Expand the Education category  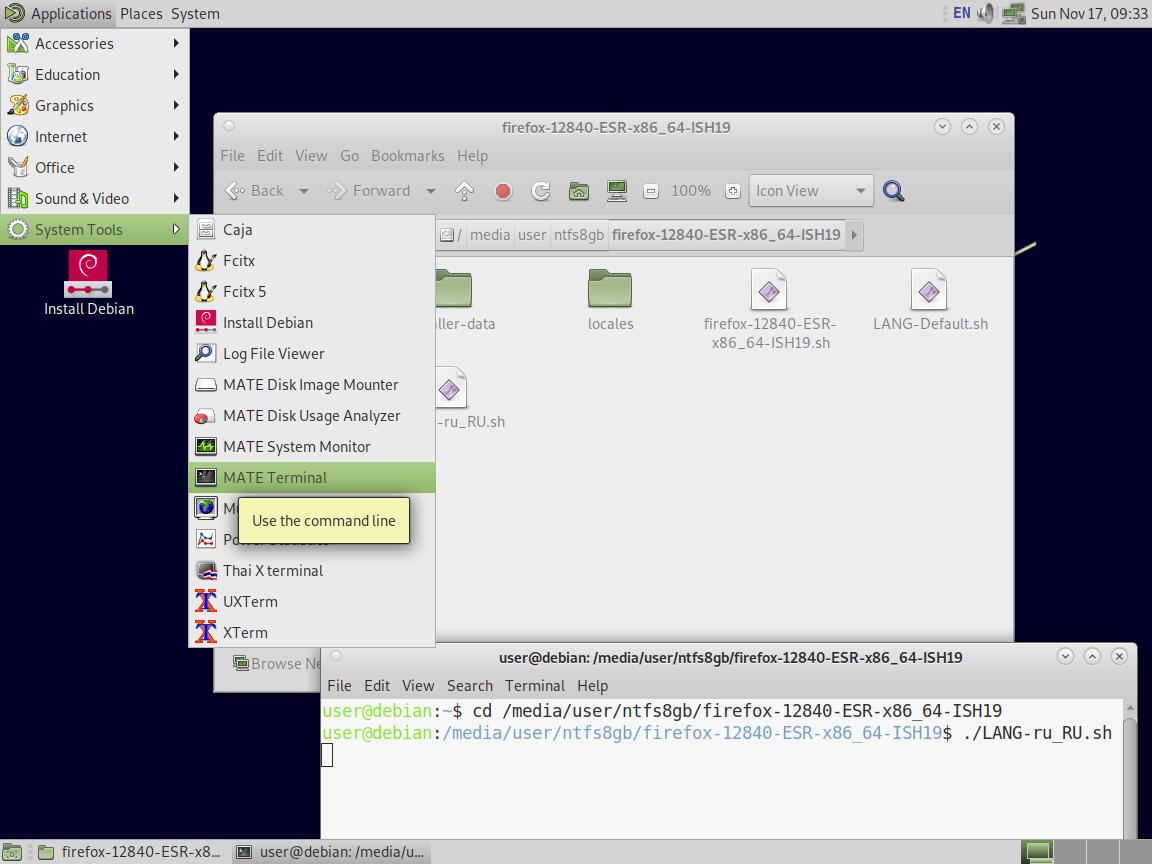[x=94, y=75]
